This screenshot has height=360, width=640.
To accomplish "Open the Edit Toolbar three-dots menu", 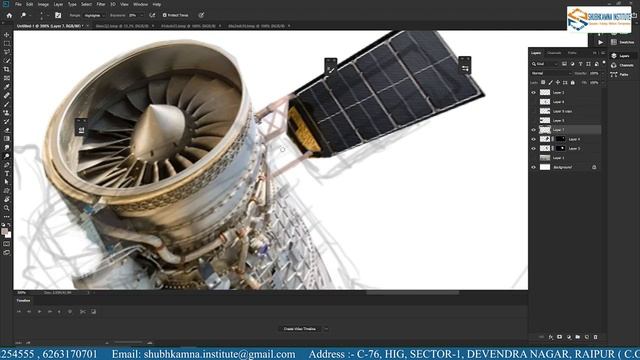I will (7, 217).
